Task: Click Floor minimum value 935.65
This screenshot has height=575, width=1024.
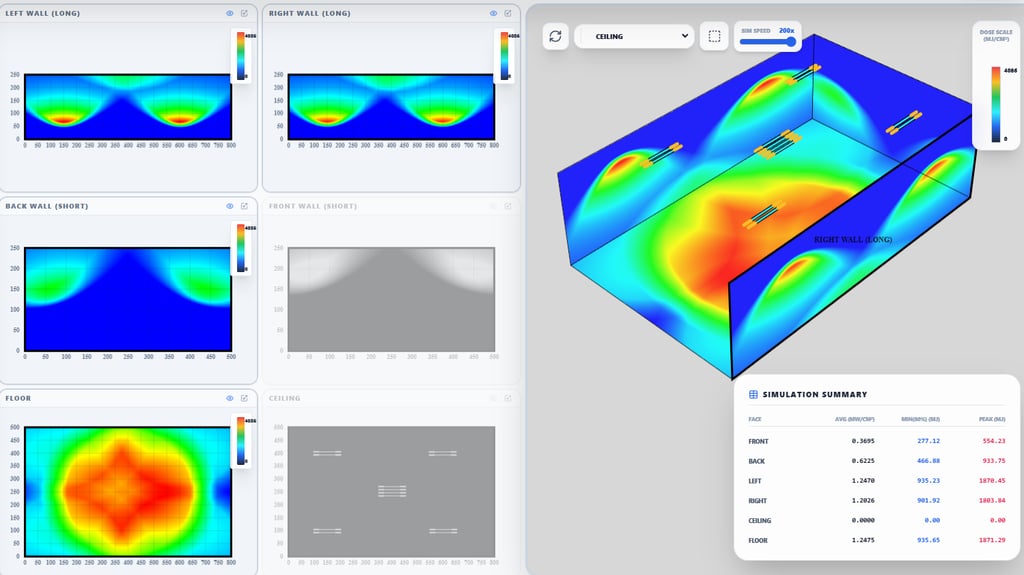Action: click(928, 540)
